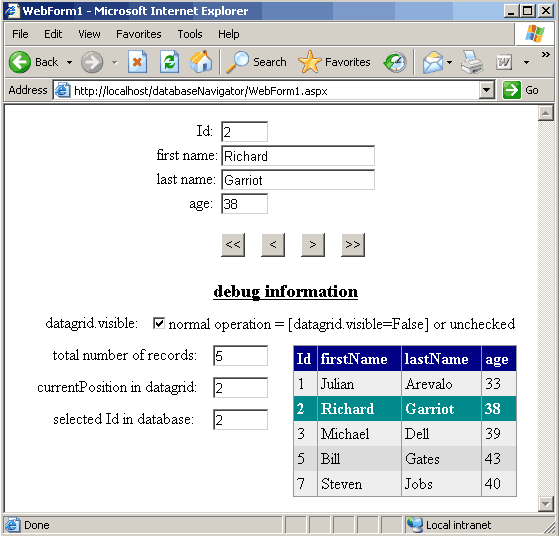Image resolution: width=559 pixels, height=536 pixels.
Task: Click the status bar page icon beside Done
Action: tap(12, 525)
